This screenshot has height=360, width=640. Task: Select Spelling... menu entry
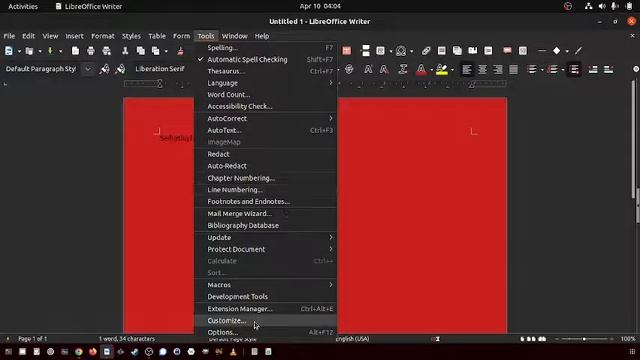point(265,48)
